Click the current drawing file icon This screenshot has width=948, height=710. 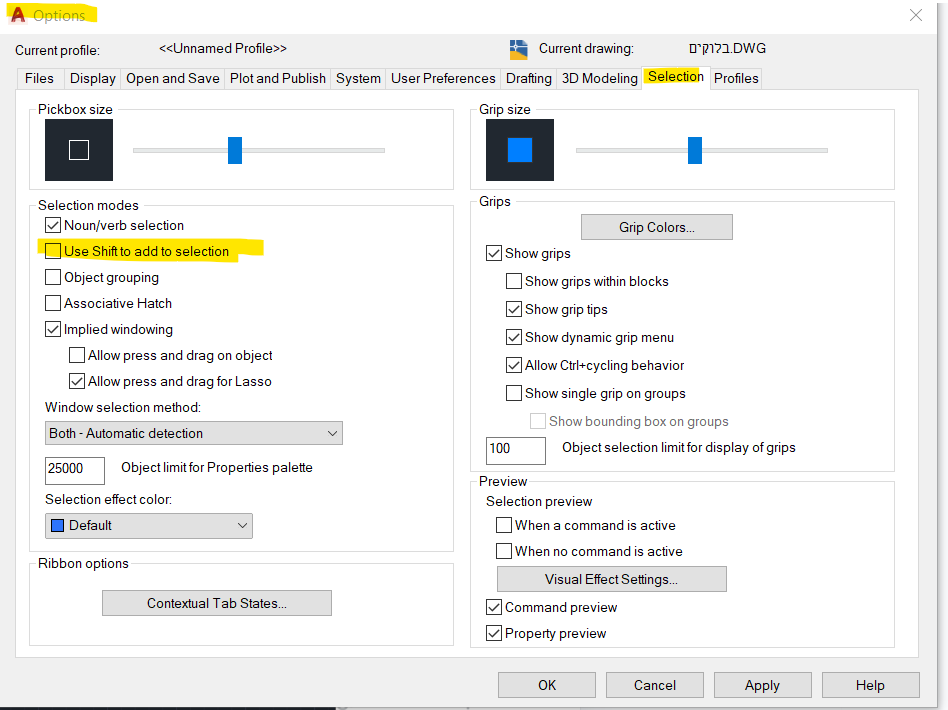coord(518,49)
